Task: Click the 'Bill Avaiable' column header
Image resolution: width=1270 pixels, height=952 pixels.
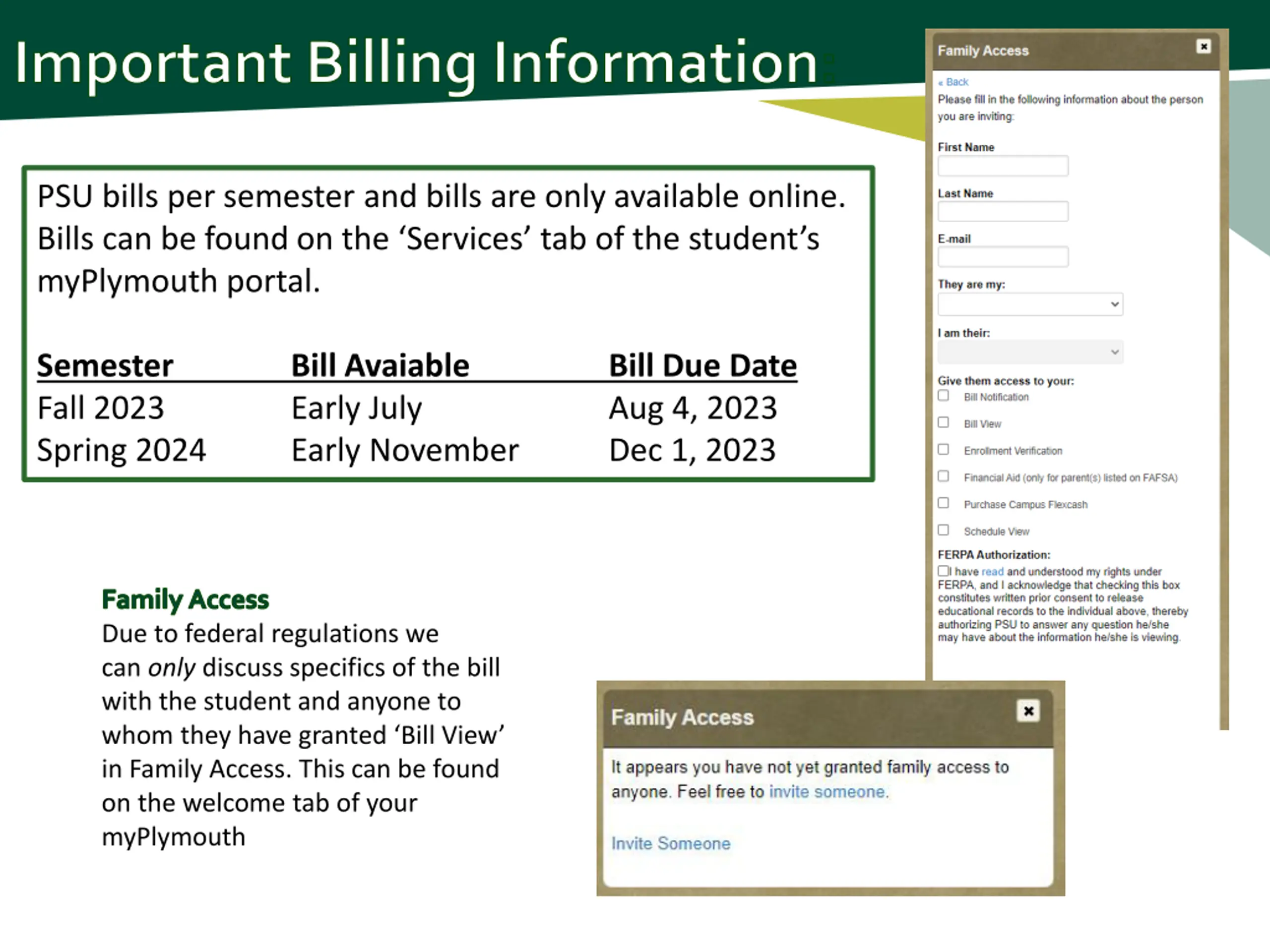Action: tap(380, 365)
